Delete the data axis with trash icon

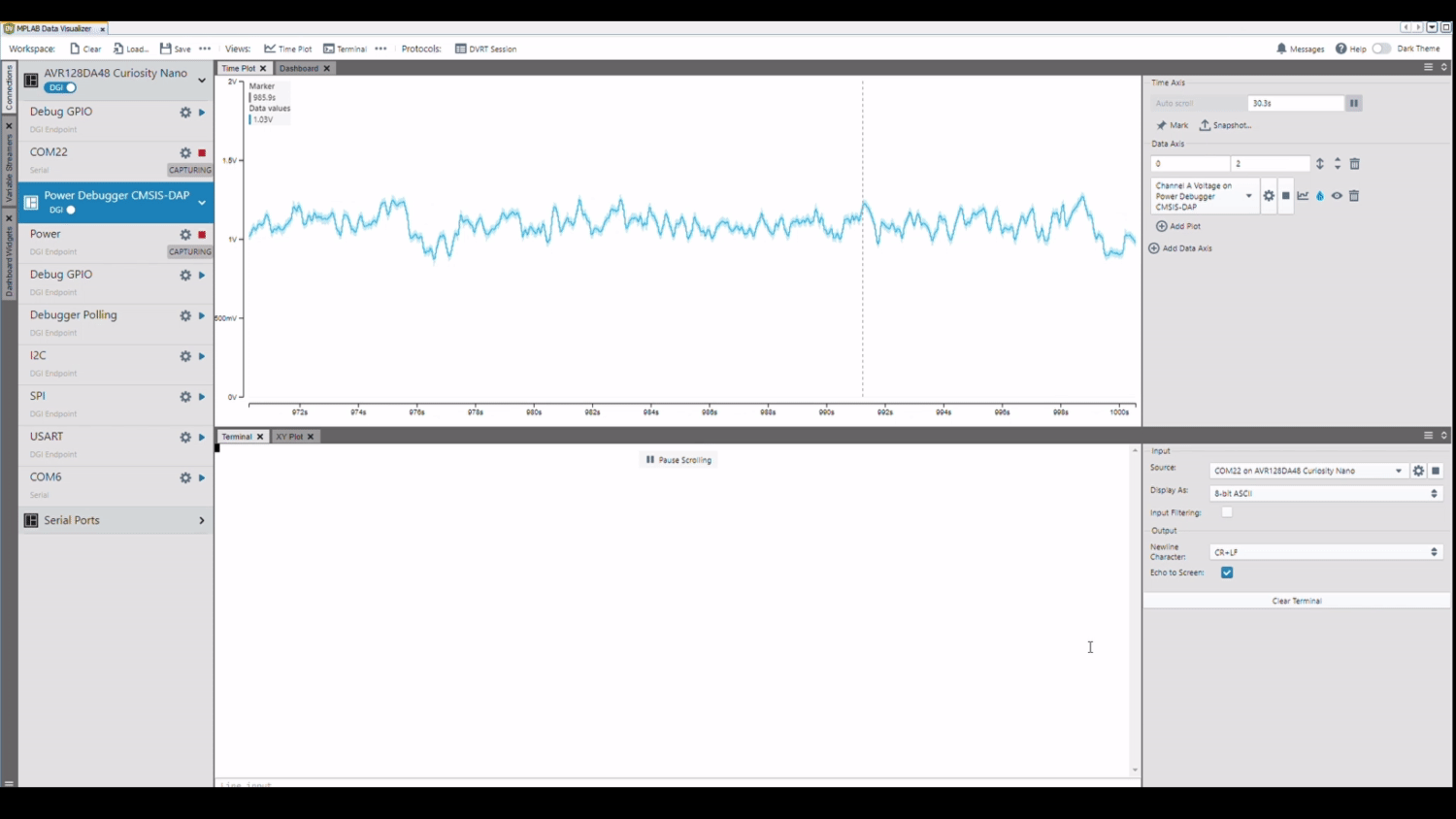point(1355,164)
